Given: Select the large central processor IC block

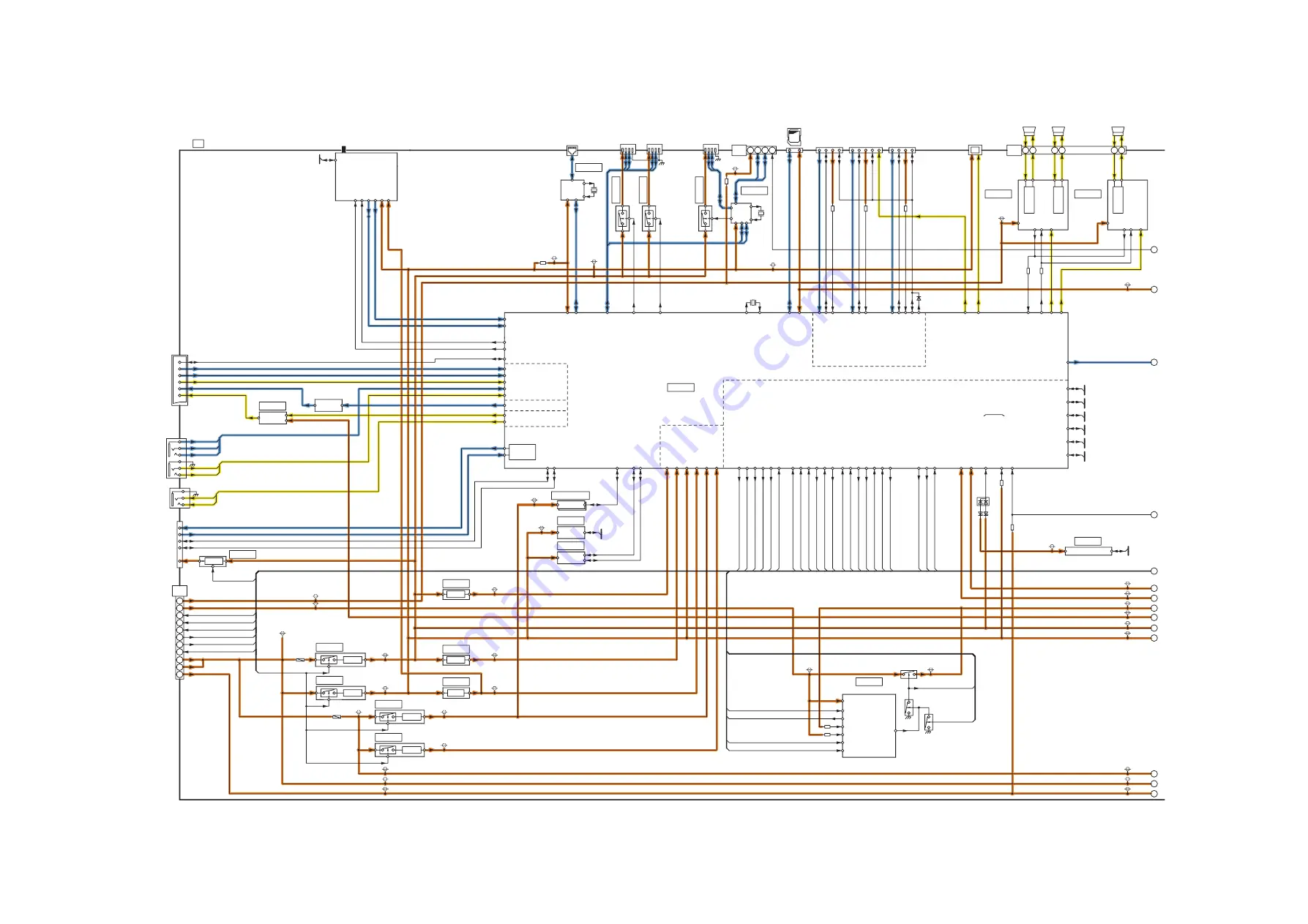Looking at the screenshot, I should click(x=785, y=391).
